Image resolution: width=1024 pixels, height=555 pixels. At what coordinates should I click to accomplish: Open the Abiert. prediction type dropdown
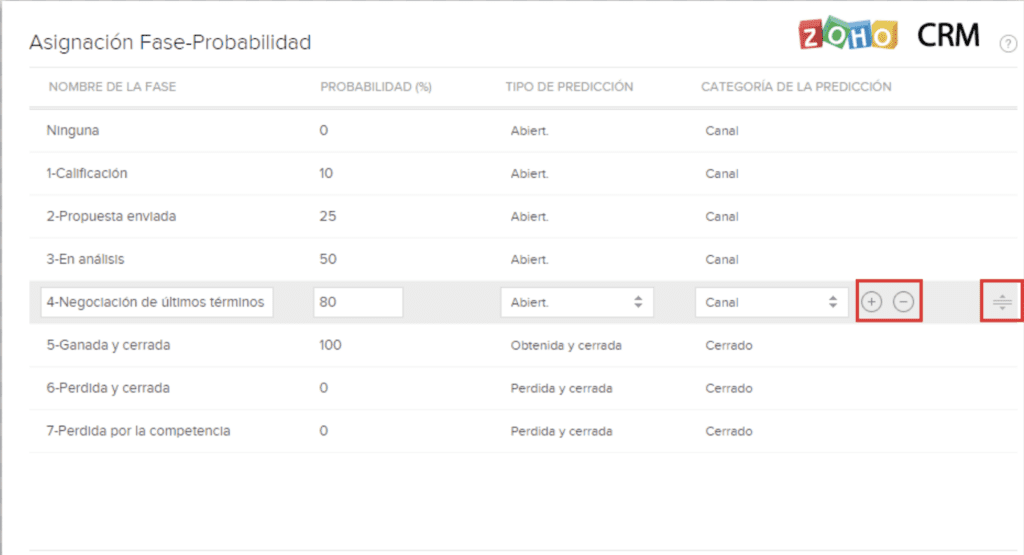tap(576, 302)
